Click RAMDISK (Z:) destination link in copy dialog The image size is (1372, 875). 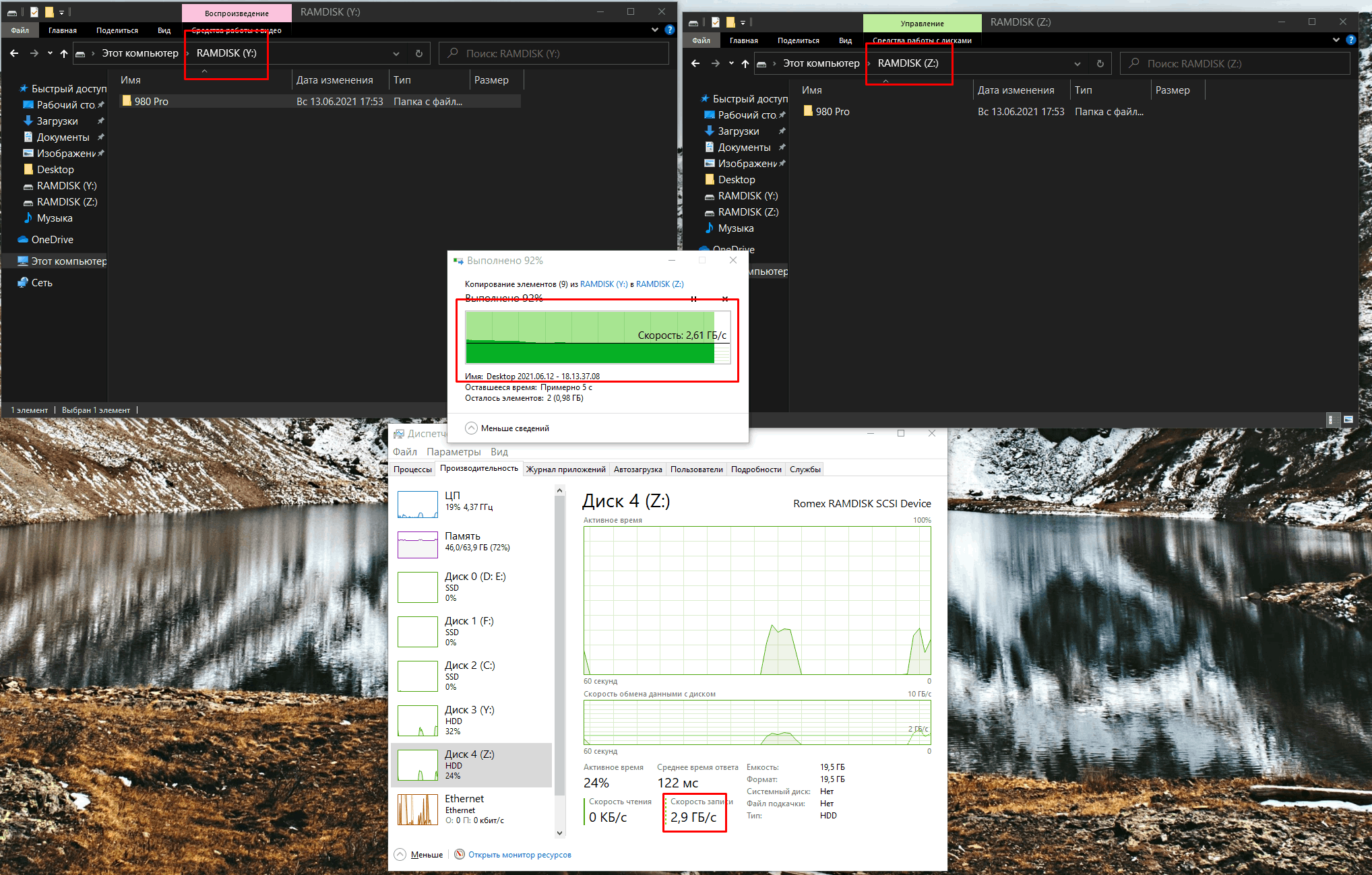(660, 284)
